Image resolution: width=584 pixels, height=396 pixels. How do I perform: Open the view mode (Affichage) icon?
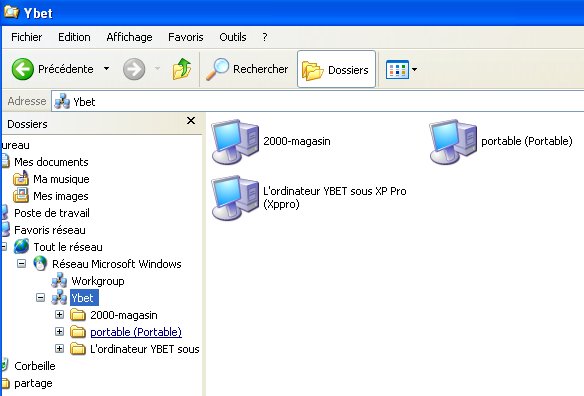tap(397, 69)
